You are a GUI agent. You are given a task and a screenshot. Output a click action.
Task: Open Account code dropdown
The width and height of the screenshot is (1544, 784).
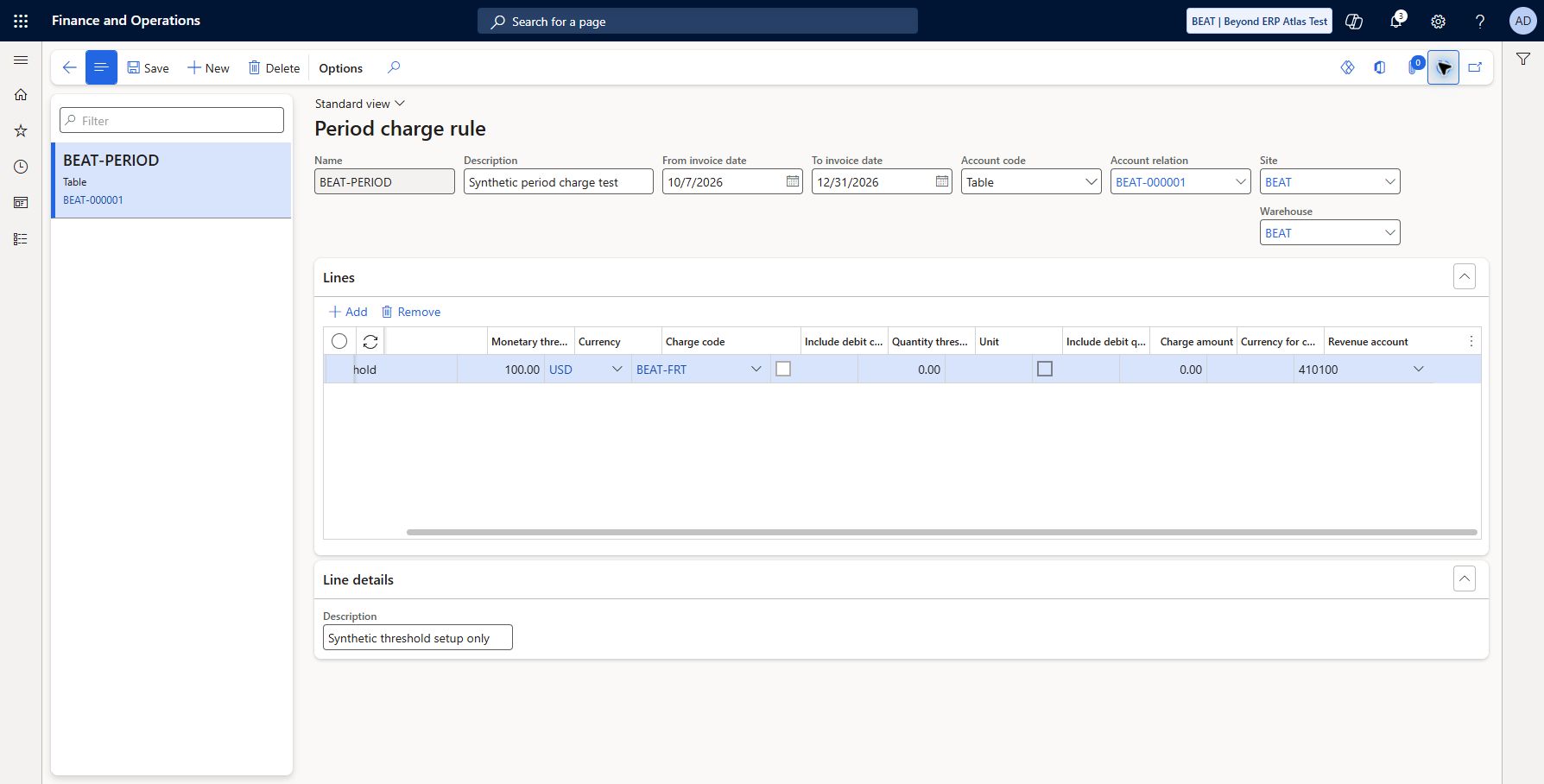tap(1092, 181)
